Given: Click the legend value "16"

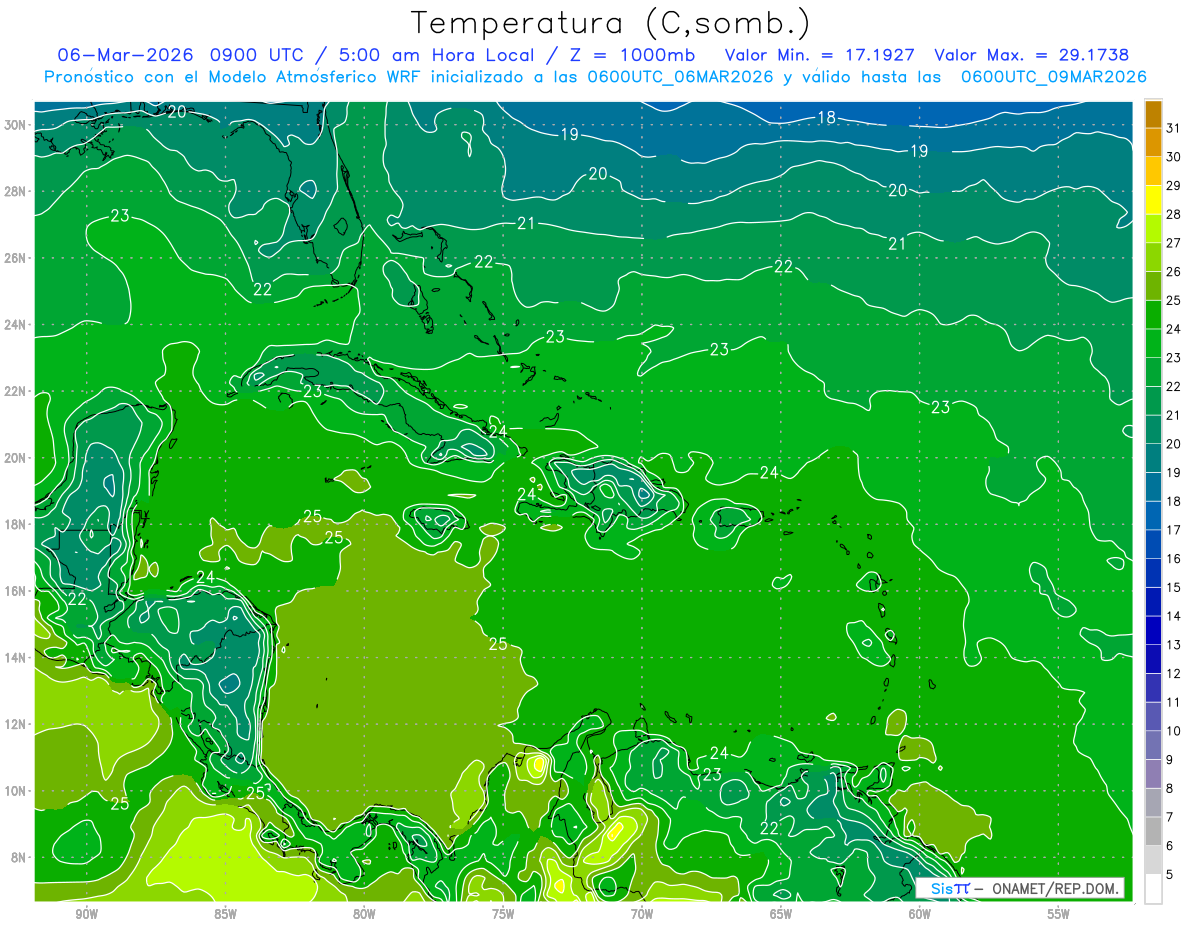Looking at the screenshot, I should coord(1175,559).
